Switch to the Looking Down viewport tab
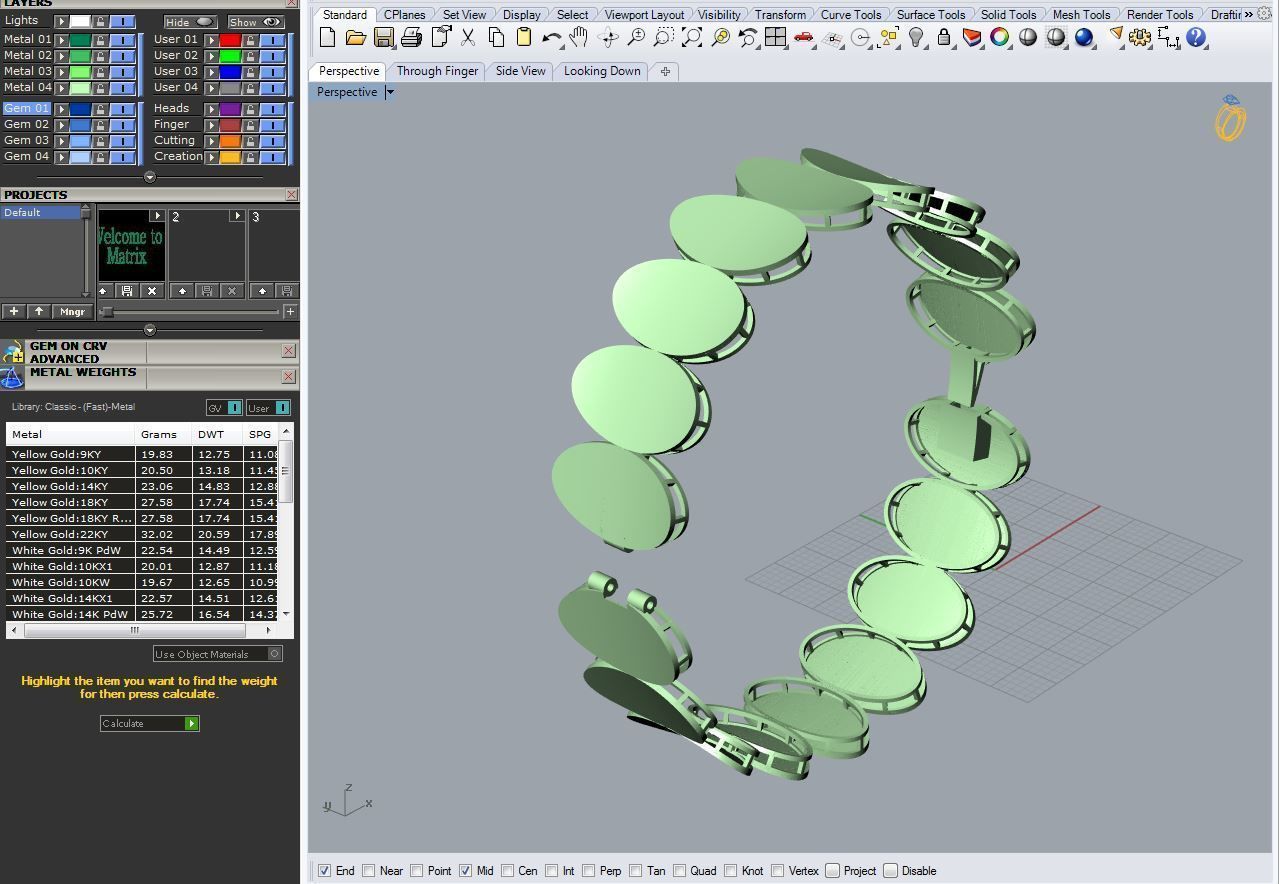 click(x=602, y=71)
